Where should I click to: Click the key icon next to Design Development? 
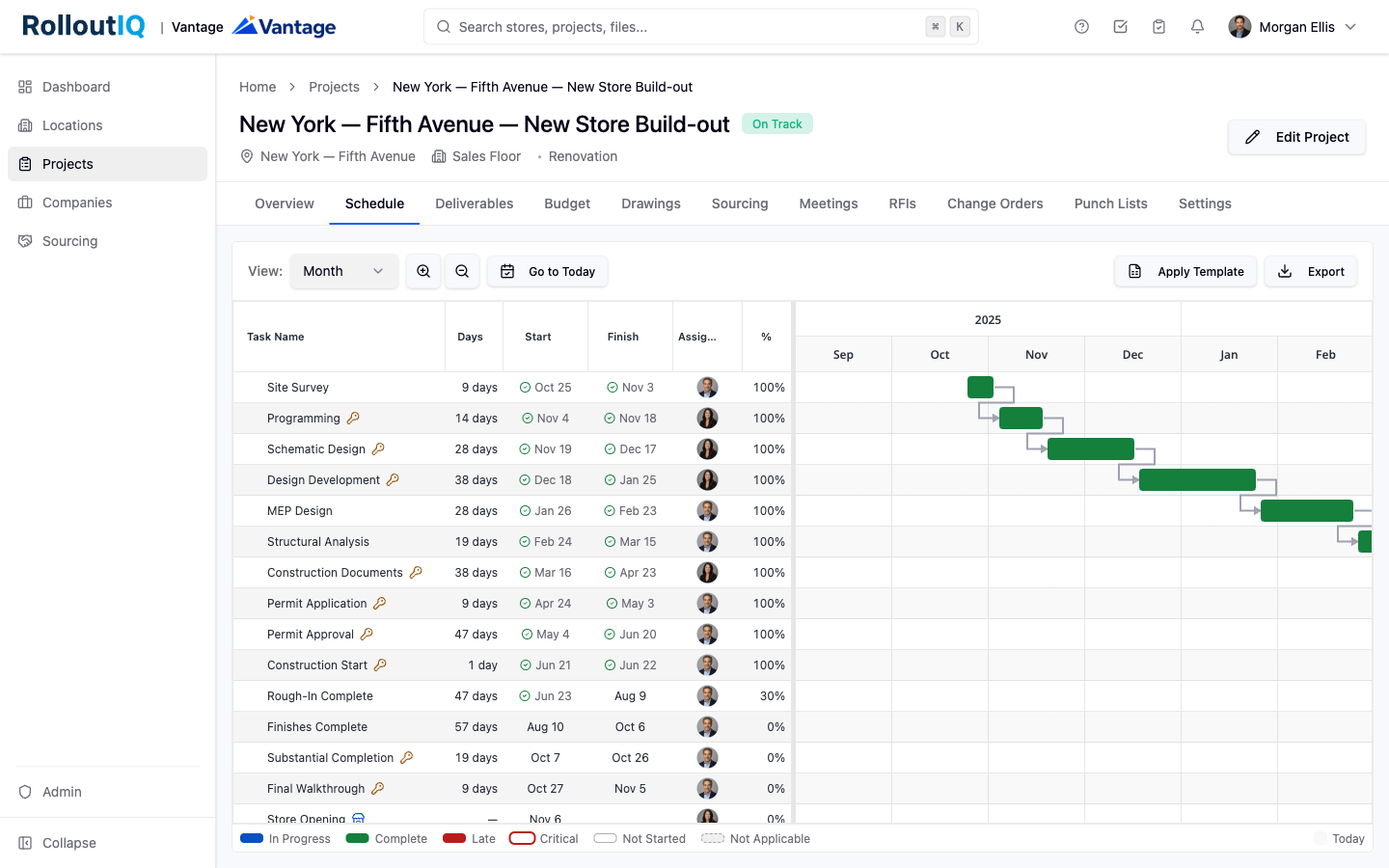click(x=393, y=479)
